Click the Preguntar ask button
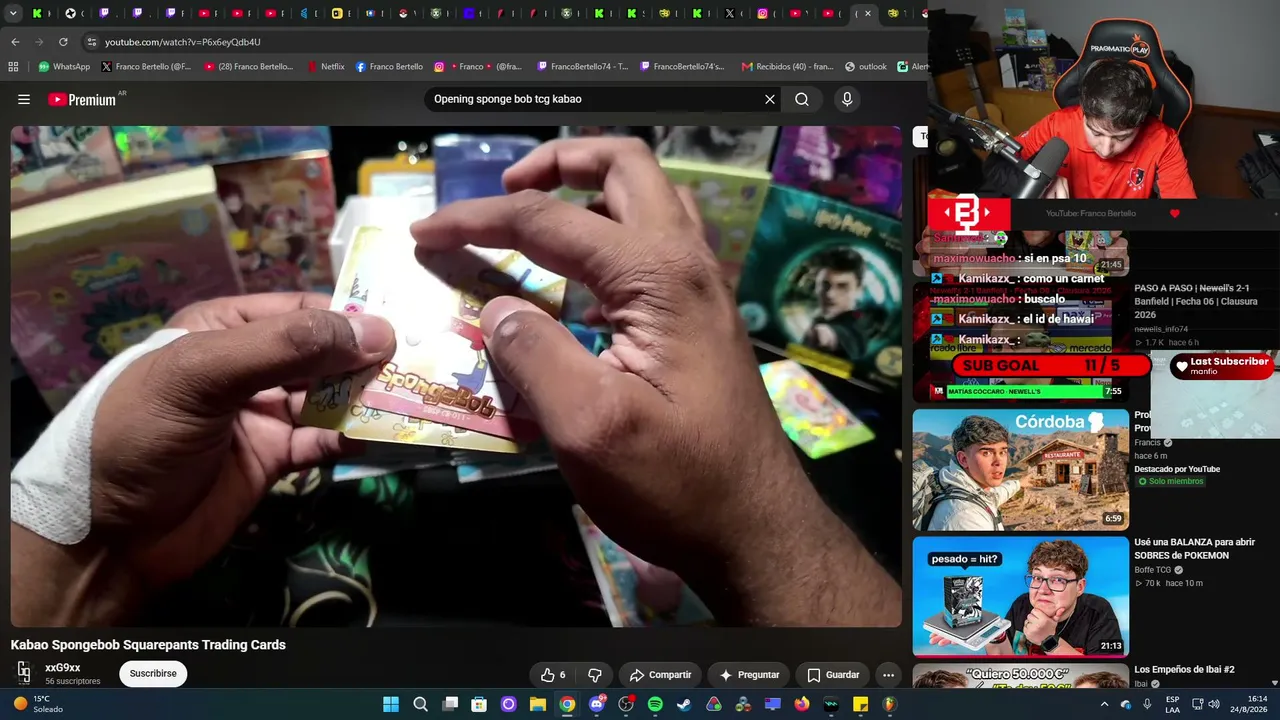The image size is (1280, 720). tap(749, 675)
